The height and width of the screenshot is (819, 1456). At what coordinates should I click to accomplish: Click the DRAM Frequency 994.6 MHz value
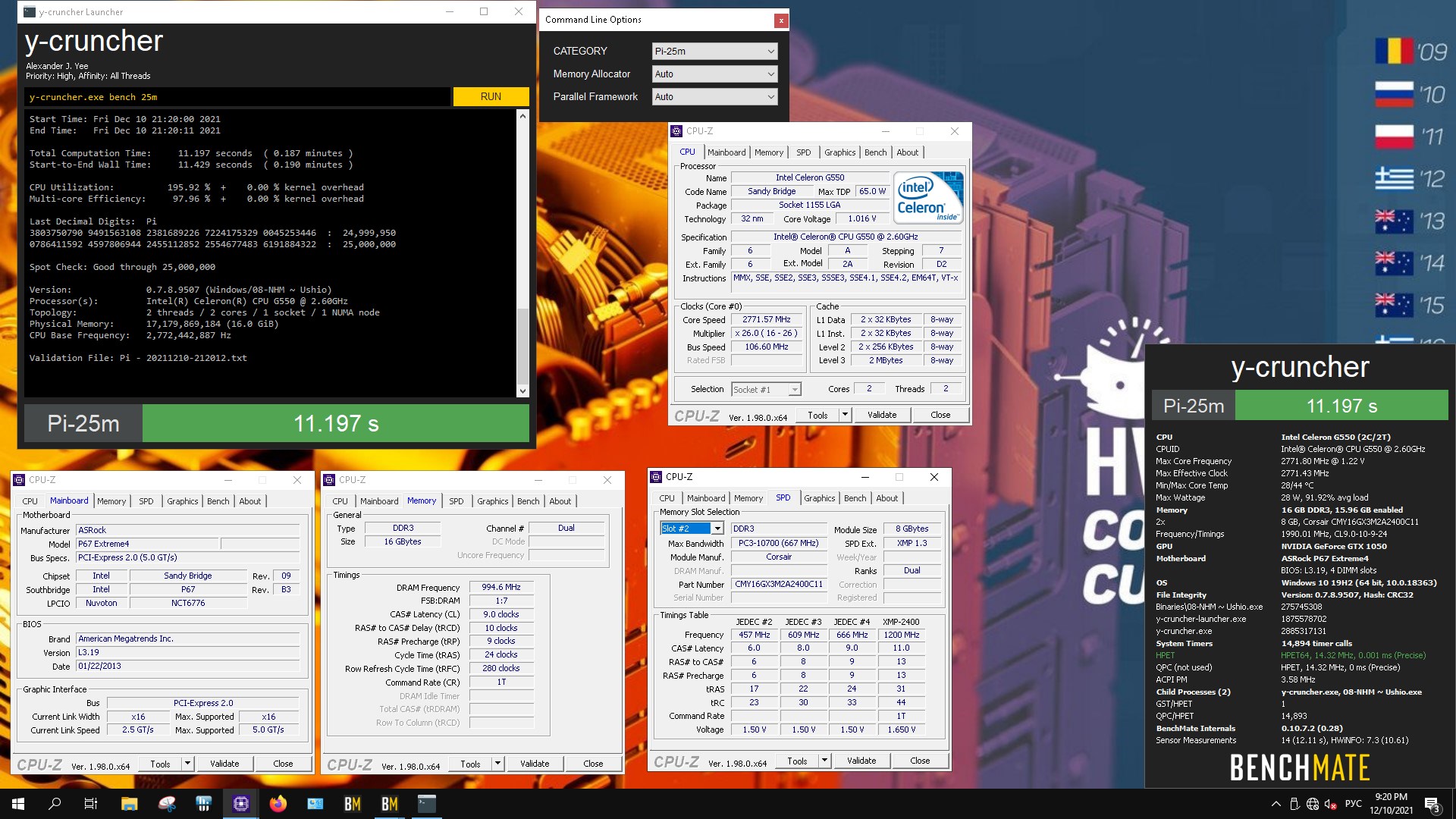click(x=501, y=587)
